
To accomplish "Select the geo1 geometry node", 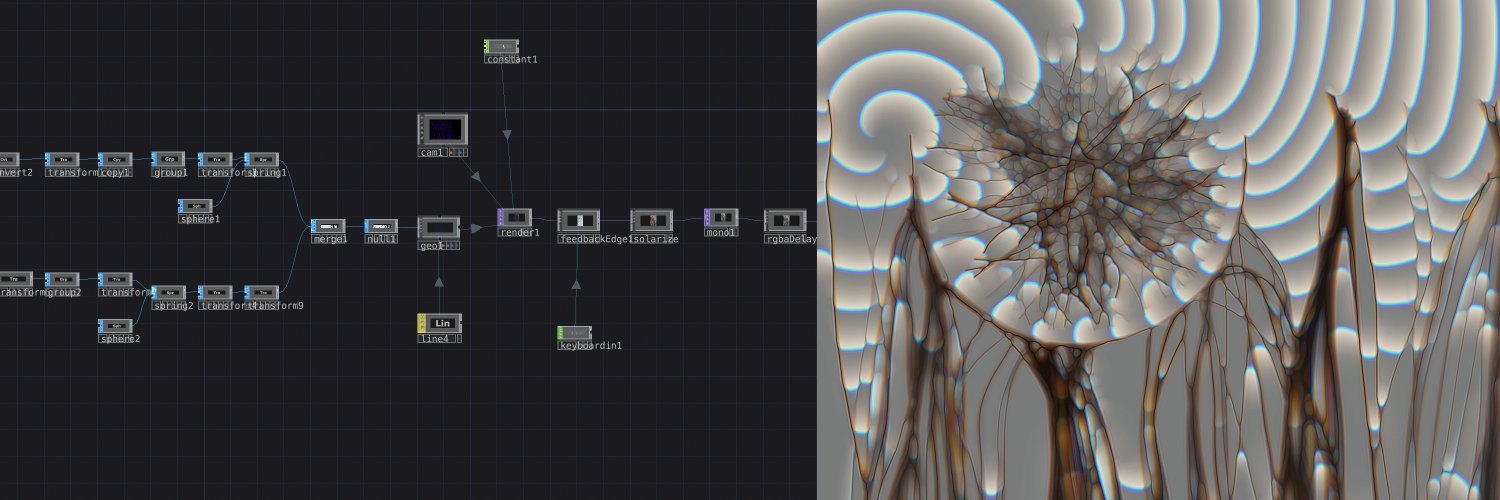I will tap(438, 227).
